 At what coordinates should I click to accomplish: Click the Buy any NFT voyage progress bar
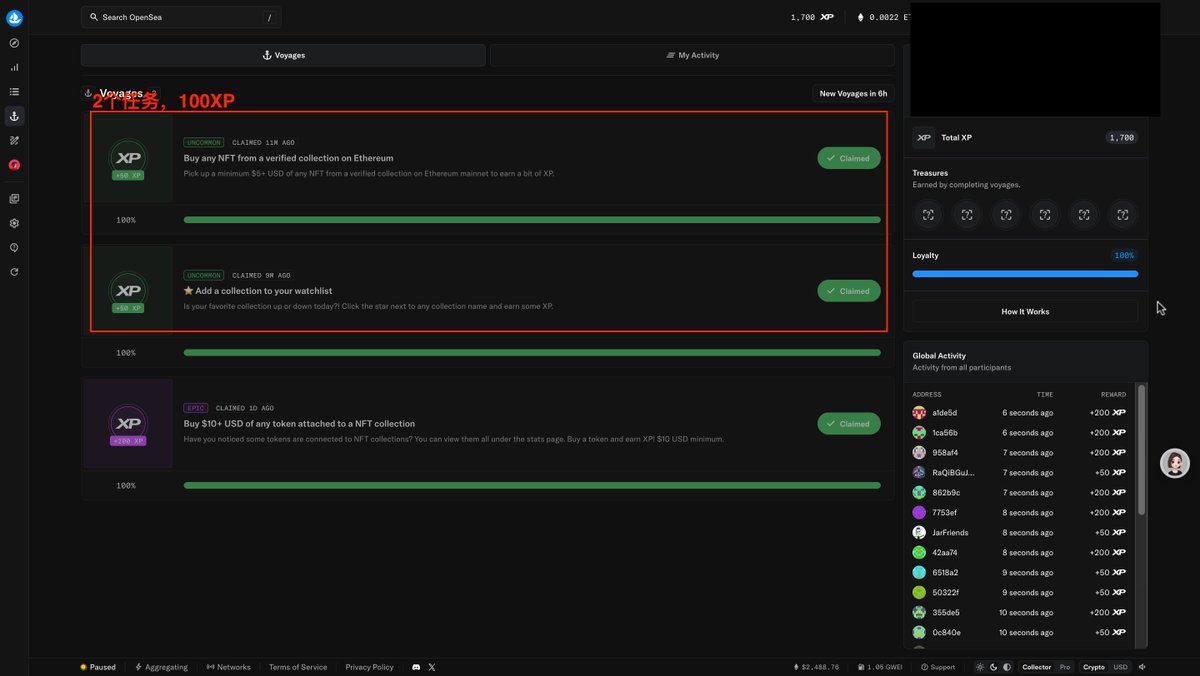tap(532, 220)
